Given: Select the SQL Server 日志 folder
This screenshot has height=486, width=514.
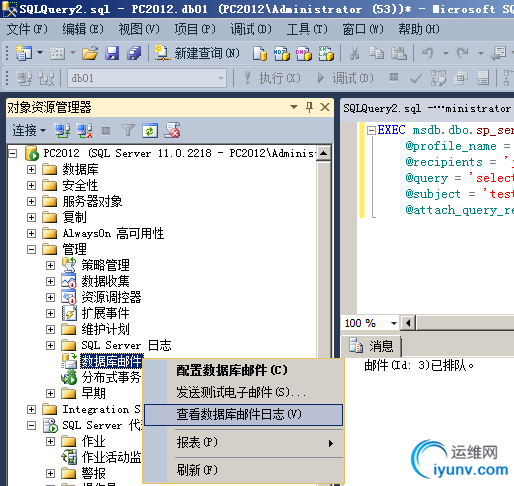Looking at the screenshot, I should click(126, 345).
